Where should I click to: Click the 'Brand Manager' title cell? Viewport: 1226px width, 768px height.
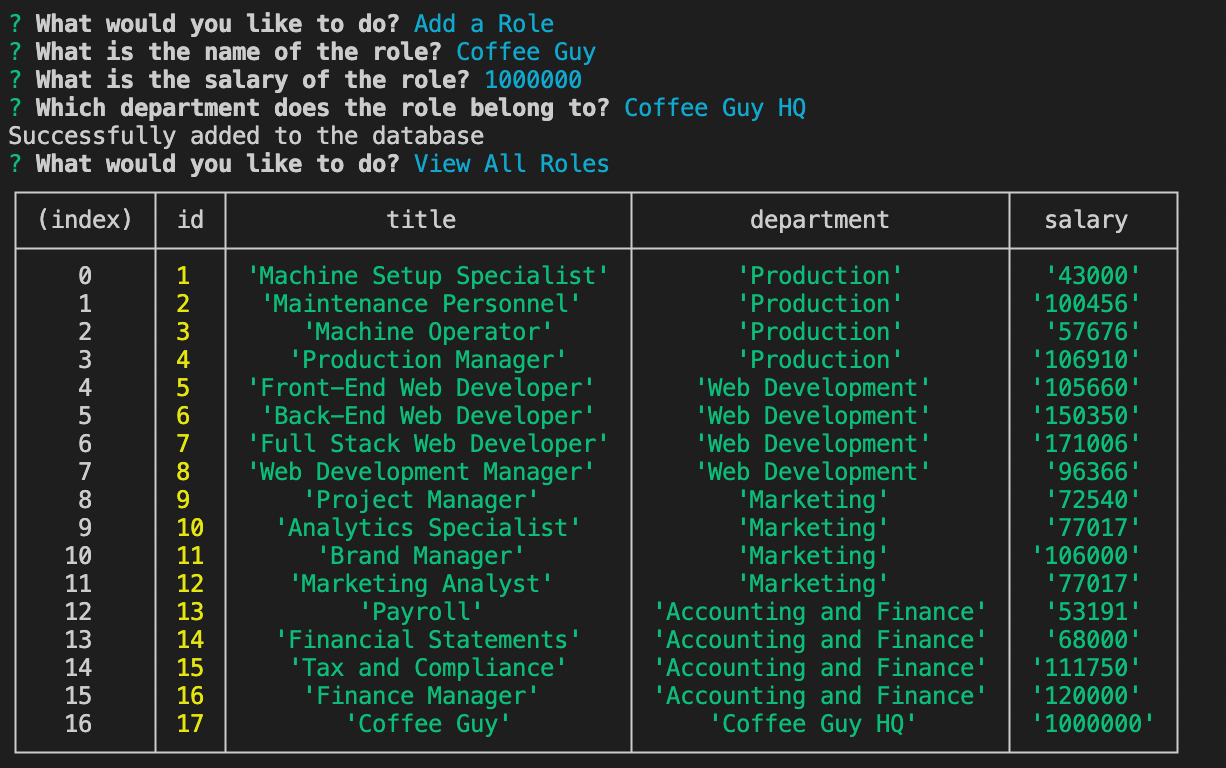pyautogui.click(x=421, y=556)
